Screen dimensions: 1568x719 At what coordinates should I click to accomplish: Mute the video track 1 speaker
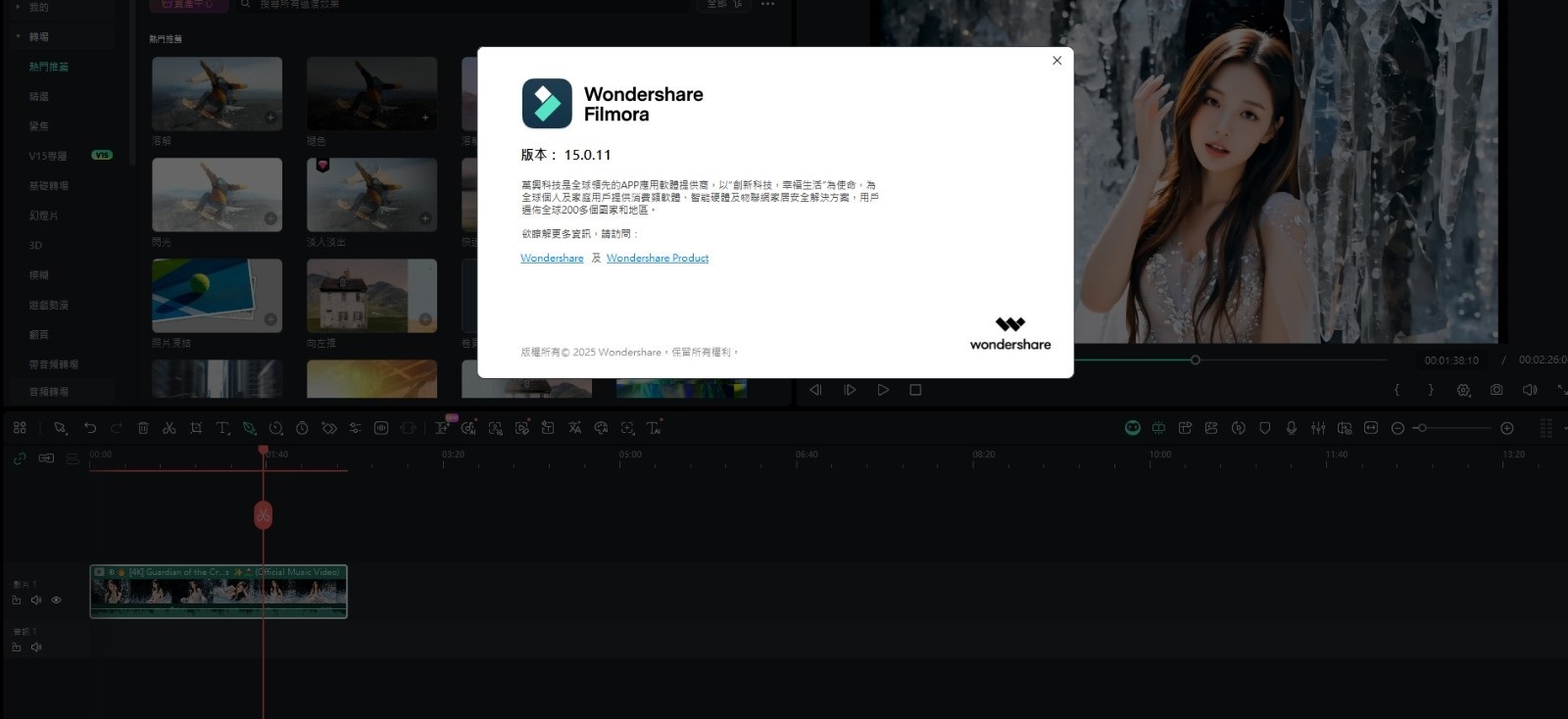pos(36,600)
